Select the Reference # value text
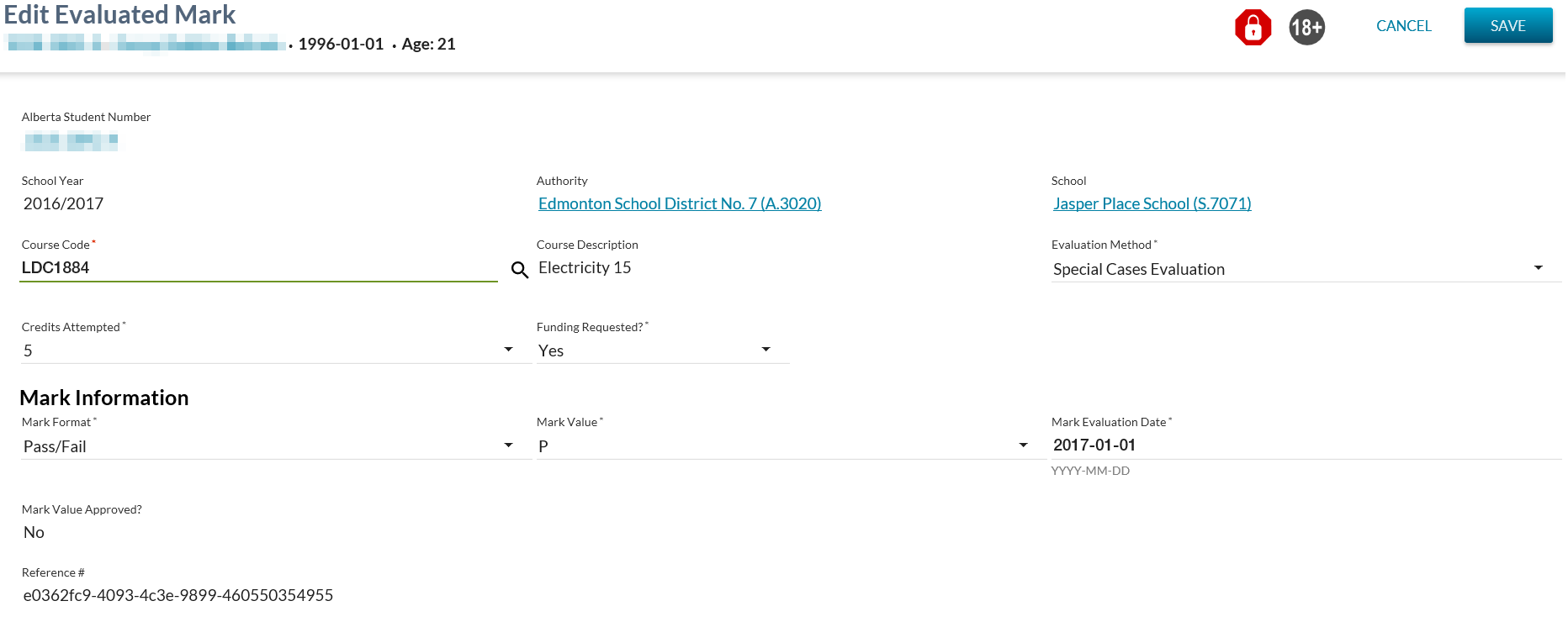This screenshot has height=622, width=1568. click(178, 595)
